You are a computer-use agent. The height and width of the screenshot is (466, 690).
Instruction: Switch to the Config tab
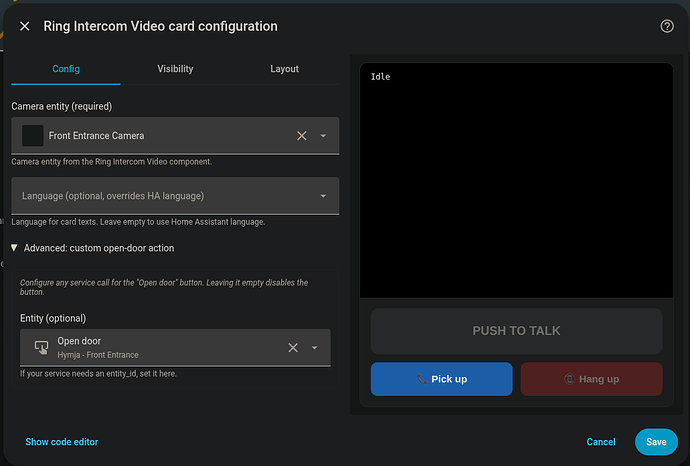pyautogui.click(x=66, y=69)
